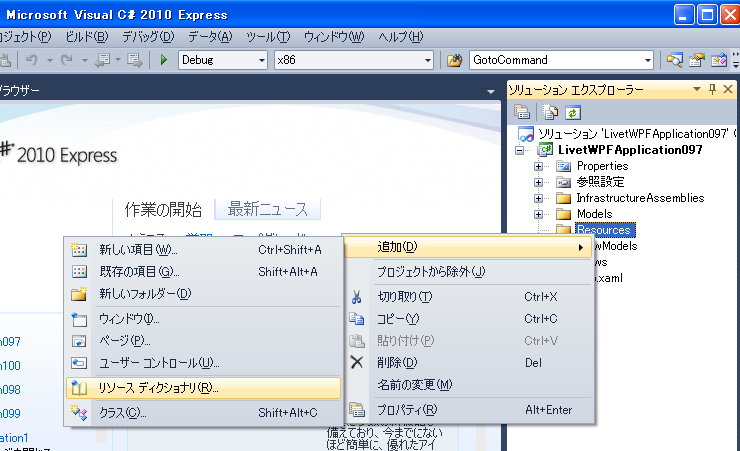Open the Solution Explorer toolbar icon
Viewport: 740px width, 451px height.
click(x=674, y=60)
